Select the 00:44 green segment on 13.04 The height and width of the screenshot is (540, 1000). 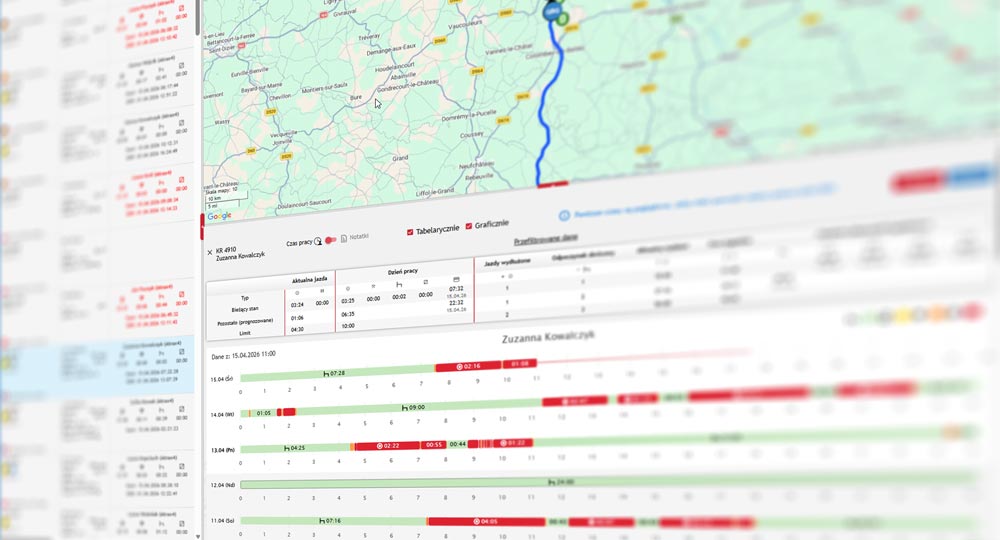[x=457, y=443]
